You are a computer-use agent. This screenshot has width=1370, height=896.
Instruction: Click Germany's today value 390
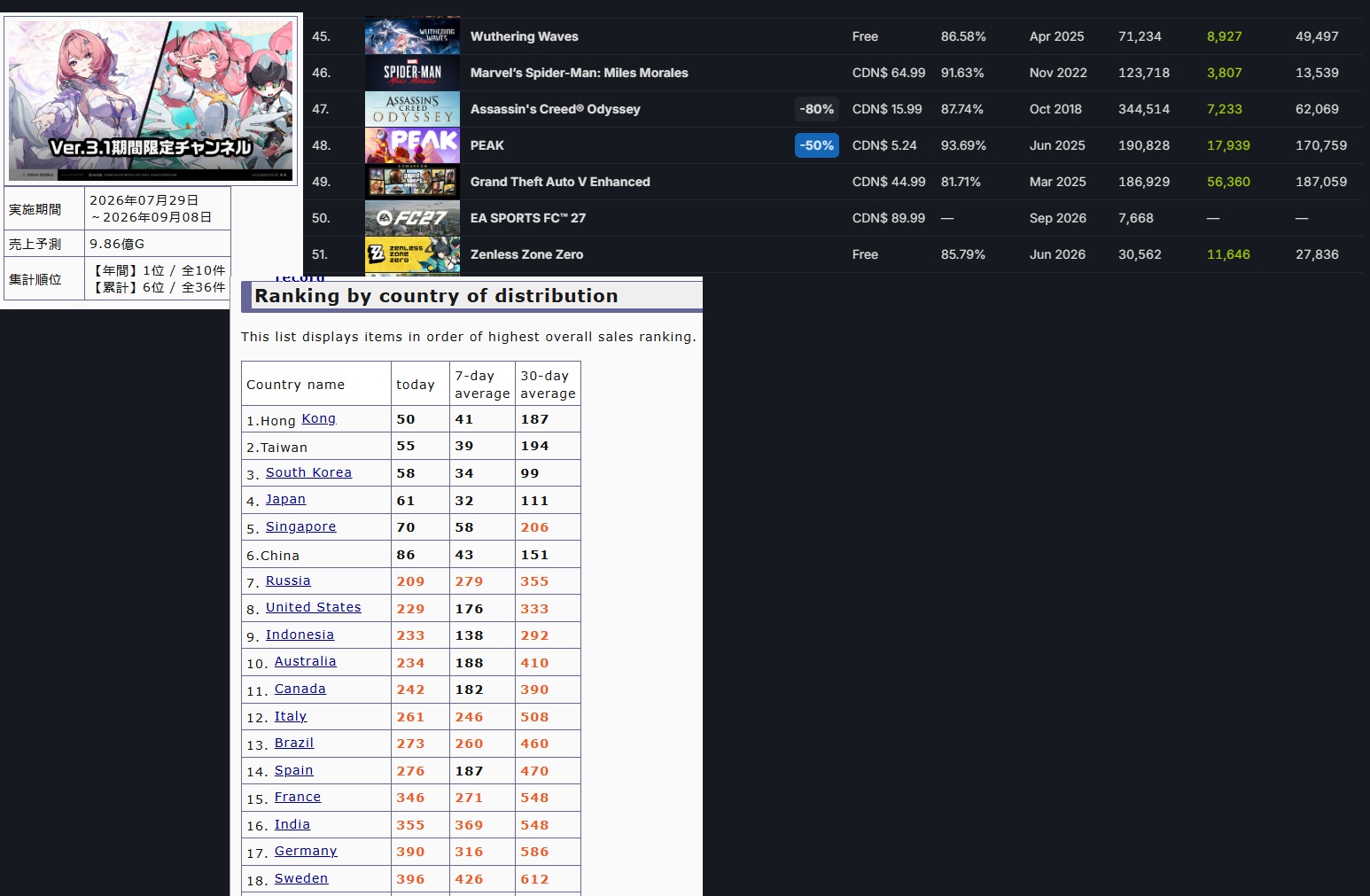410,852
